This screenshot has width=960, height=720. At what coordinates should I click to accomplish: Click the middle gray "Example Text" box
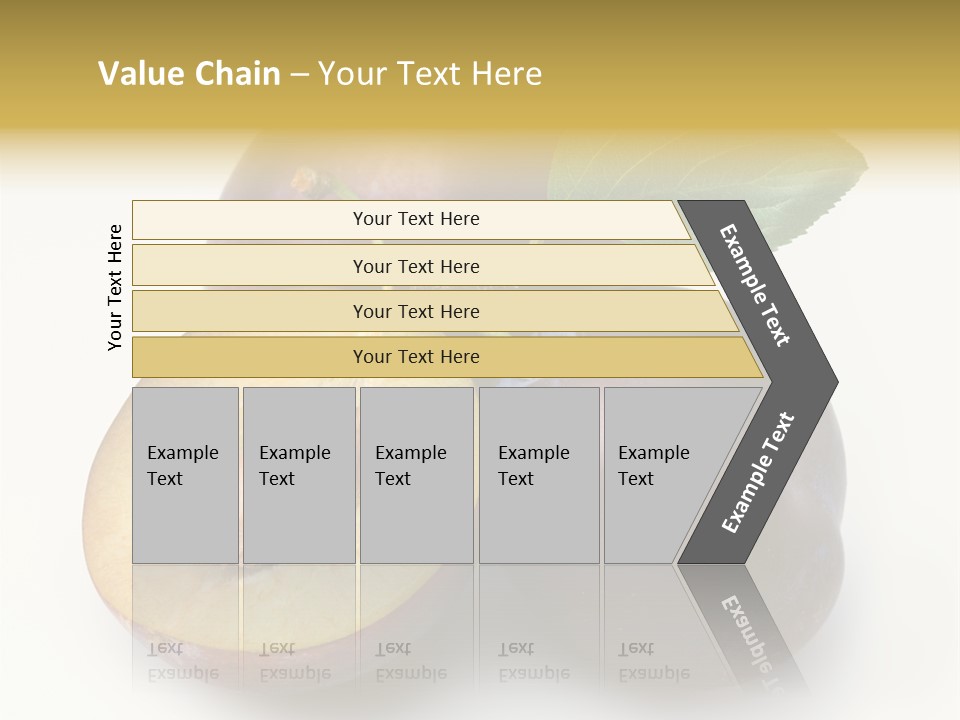click(416, 475)
